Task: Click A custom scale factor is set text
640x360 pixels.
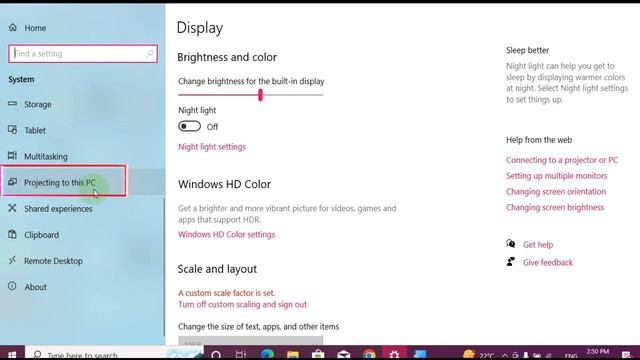Action: [x=227, y=293]
